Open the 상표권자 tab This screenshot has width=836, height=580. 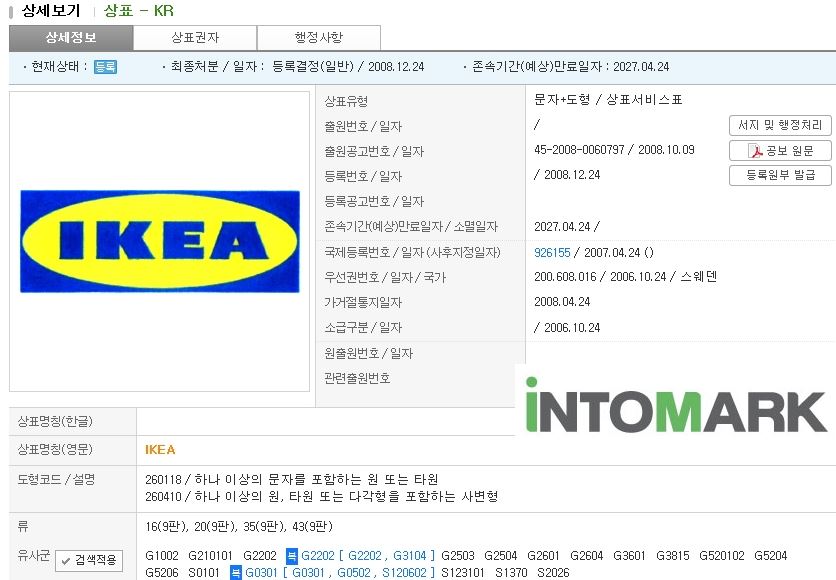click(x=195, y=37)
